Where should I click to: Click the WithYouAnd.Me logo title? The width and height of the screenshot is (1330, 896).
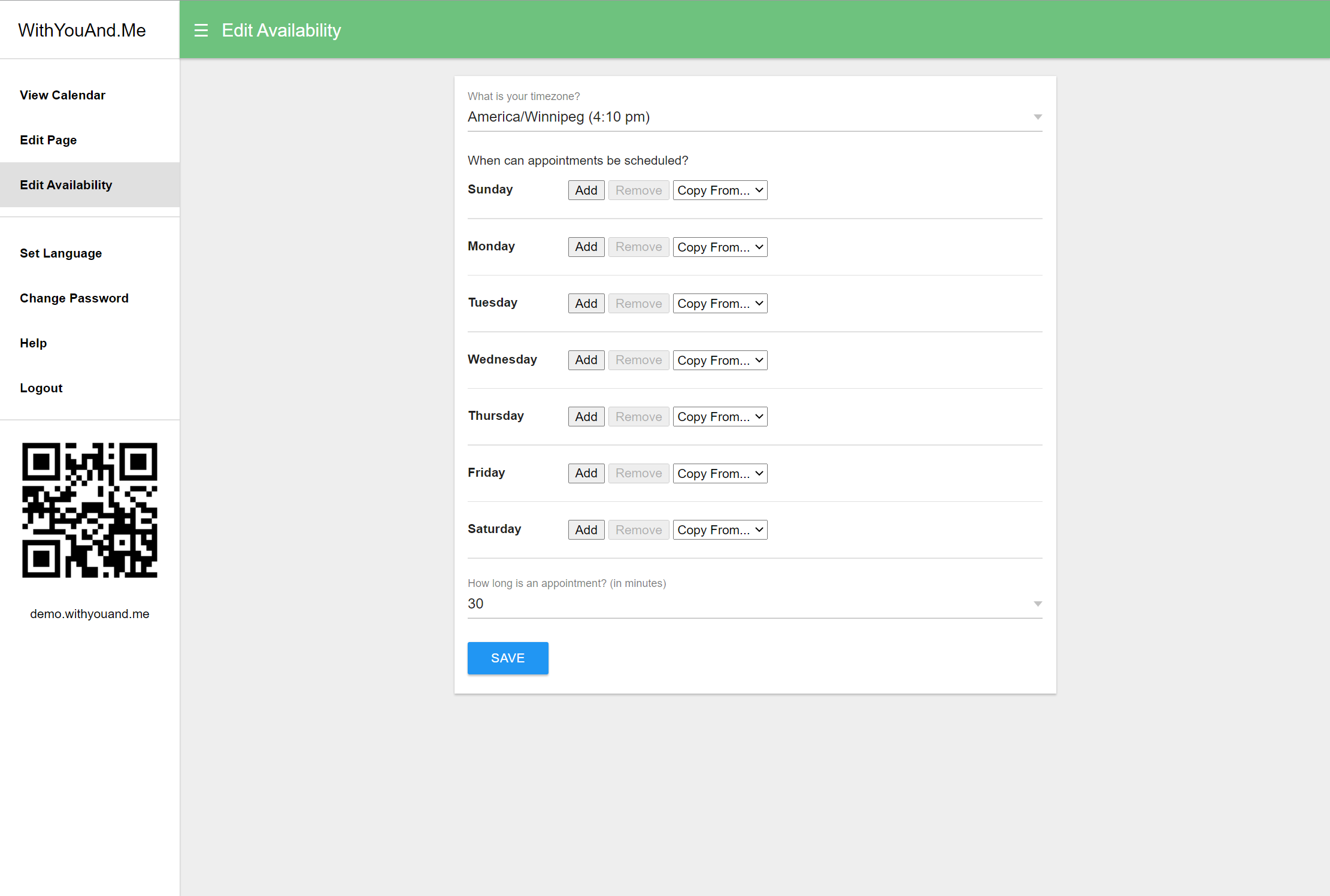82,31
